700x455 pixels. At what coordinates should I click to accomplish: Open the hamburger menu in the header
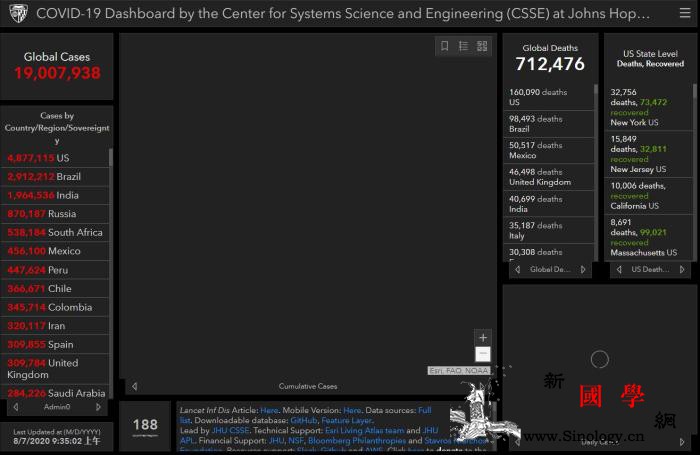click(x=685, y=13)
